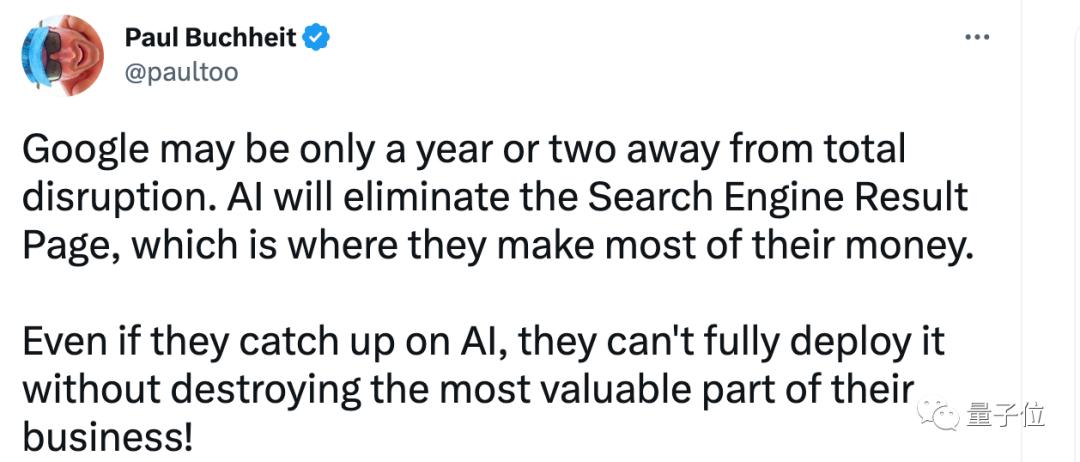Open the three-dot More options menu

(x=977, y=37)
